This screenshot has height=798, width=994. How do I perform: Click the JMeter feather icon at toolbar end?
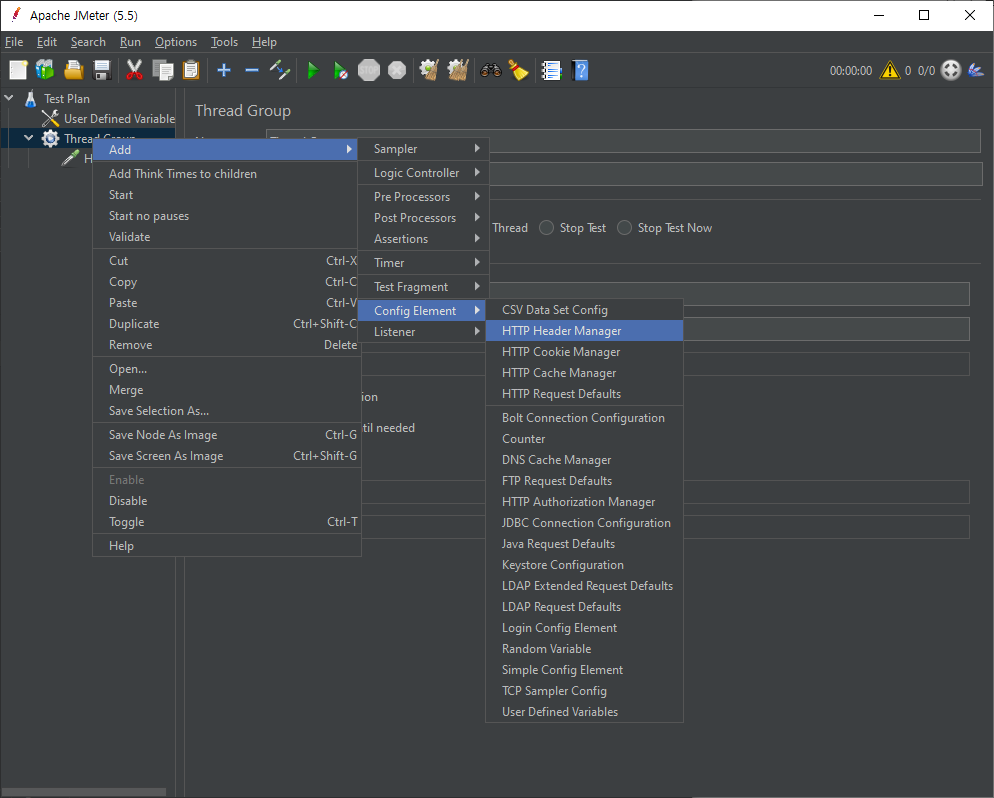[x=976, y=70]
